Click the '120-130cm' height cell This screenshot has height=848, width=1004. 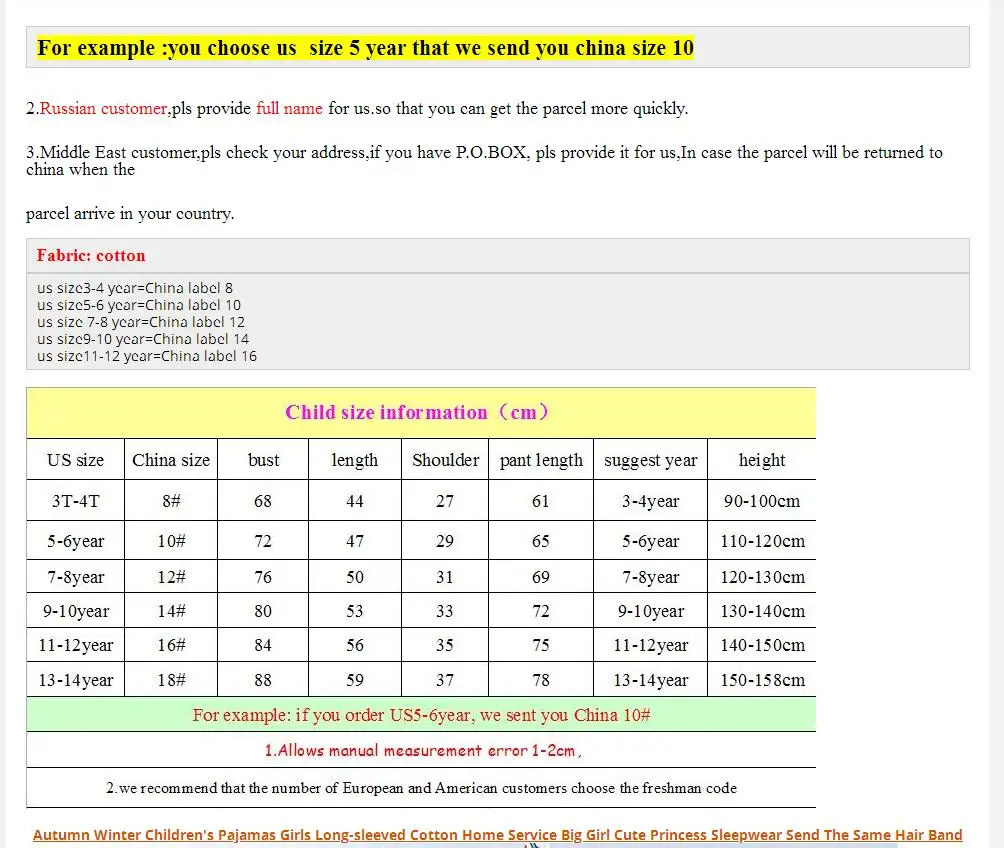click(x=762, y=577)
